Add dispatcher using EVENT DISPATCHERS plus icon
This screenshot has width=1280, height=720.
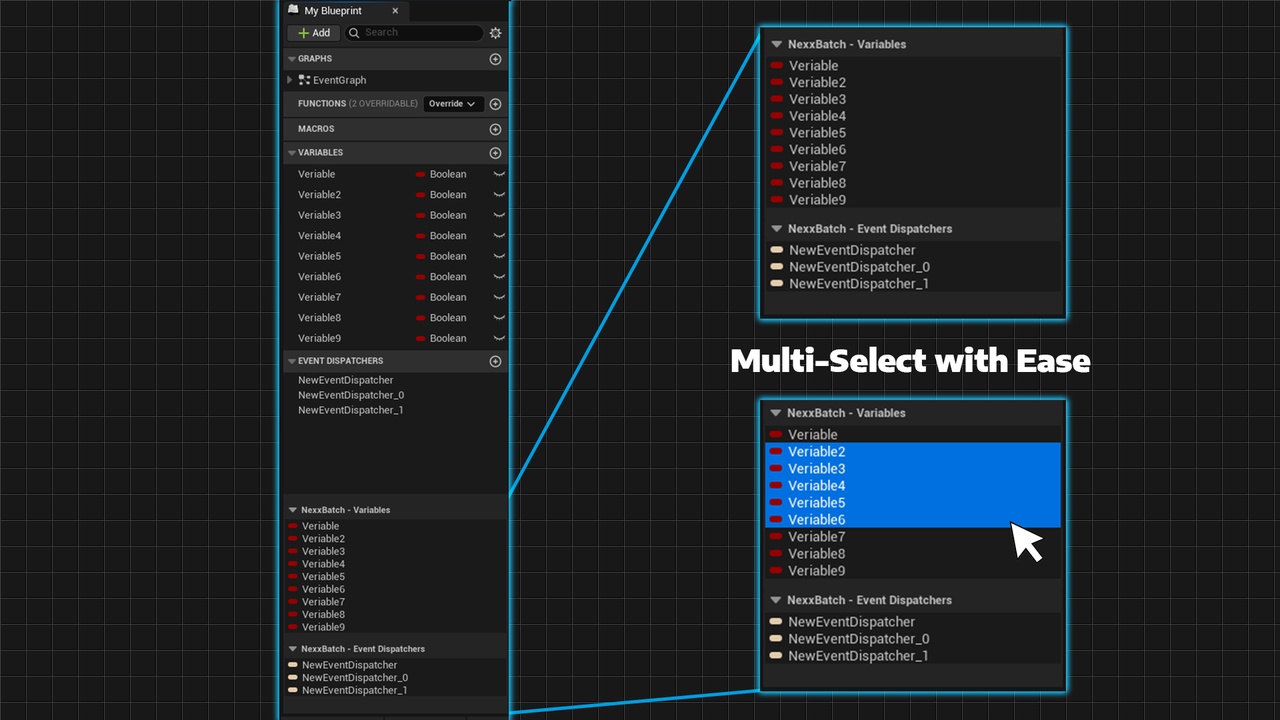pos(495,361)
